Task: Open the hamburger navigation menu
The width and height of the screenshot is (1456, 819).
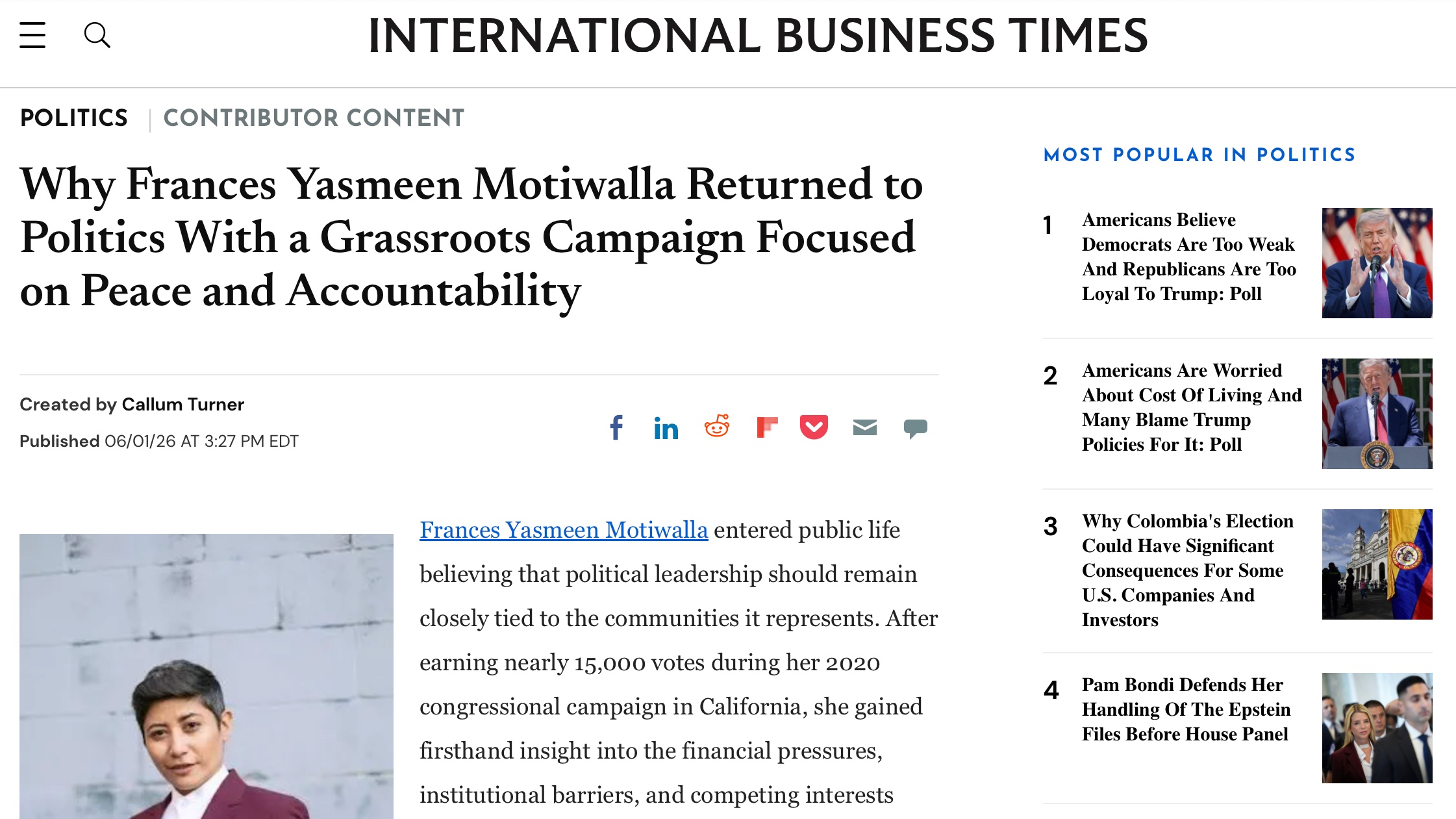Action: point(32,35)
